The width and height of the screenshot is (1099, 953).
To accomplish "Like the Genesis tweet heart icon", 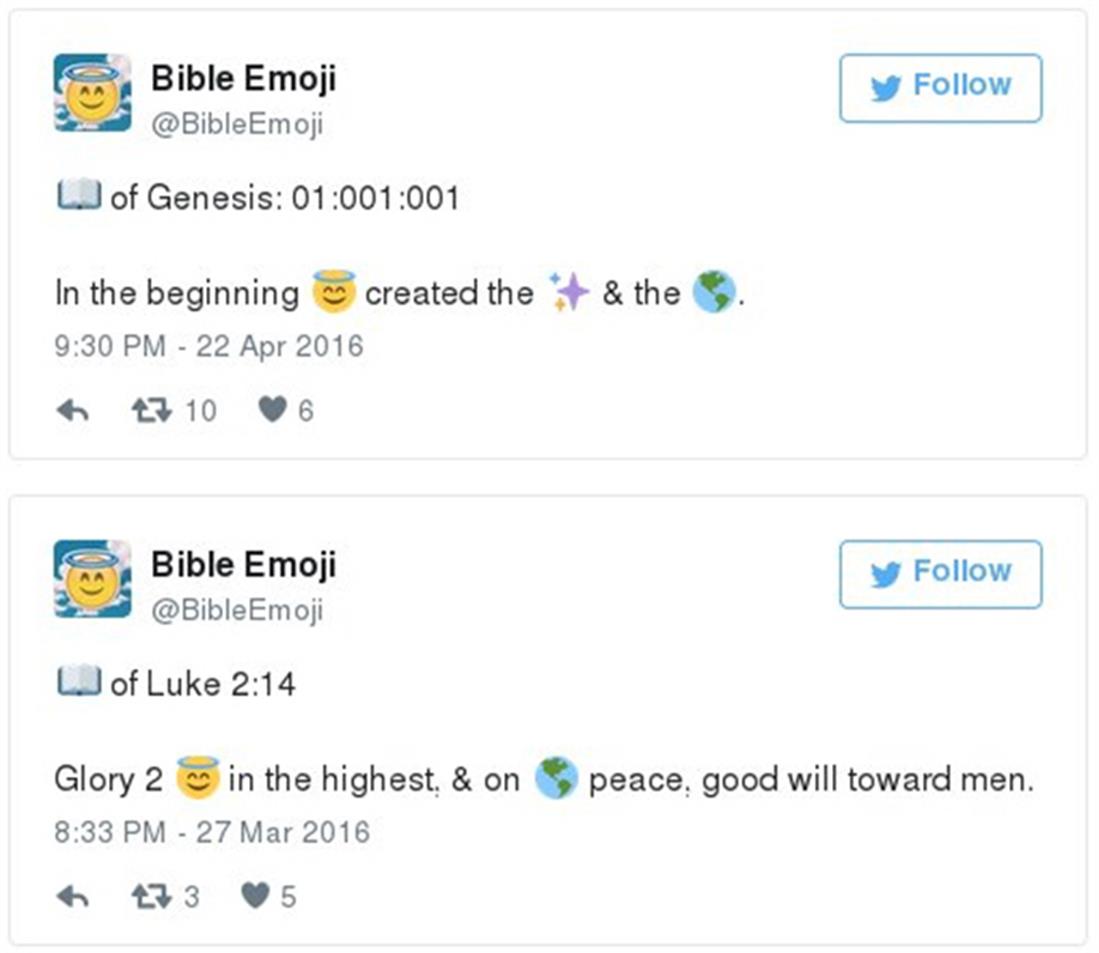I will click(273, 410).
